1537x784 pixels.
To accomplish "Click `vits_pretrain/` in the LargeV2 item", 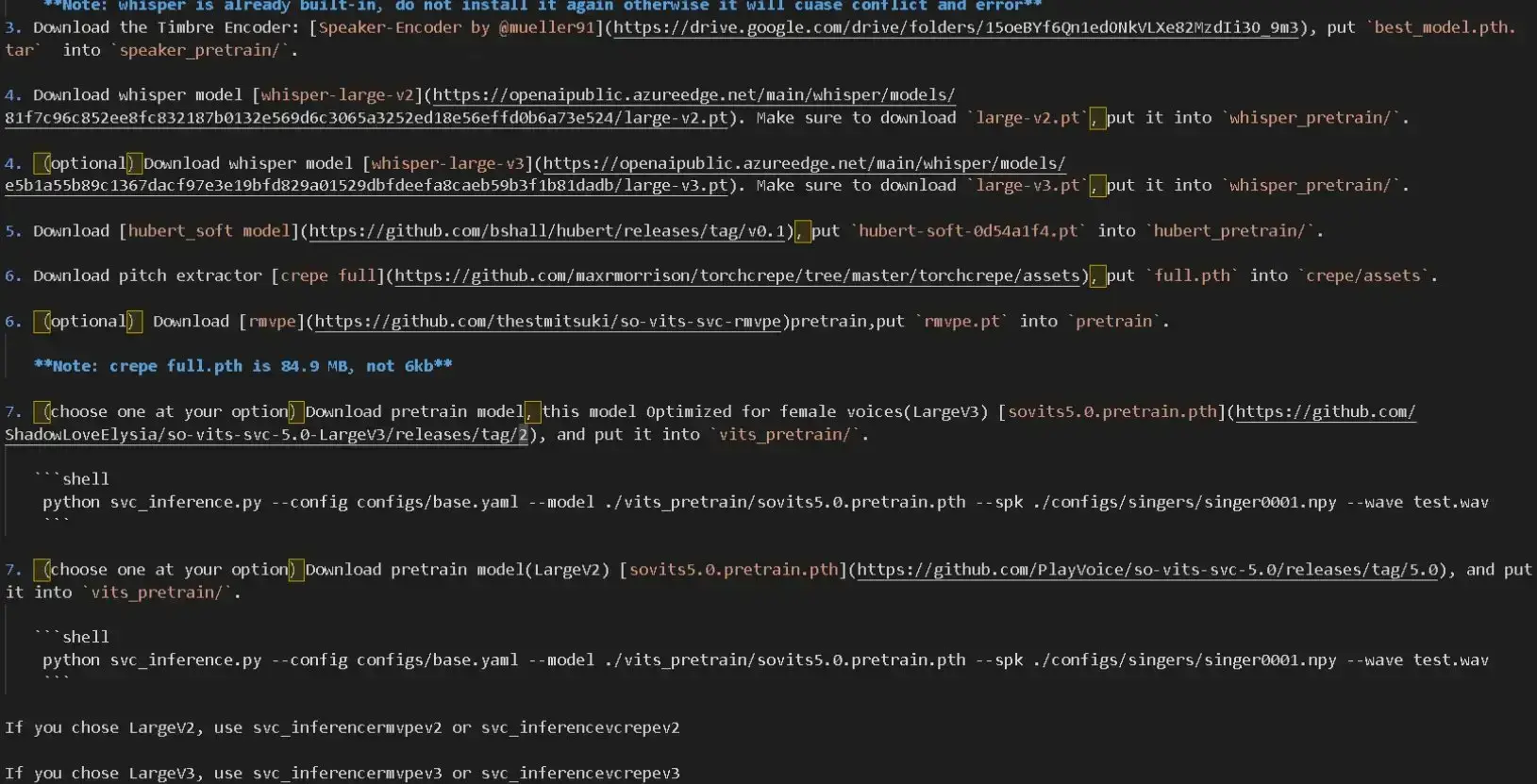I will tap(157, 592).
